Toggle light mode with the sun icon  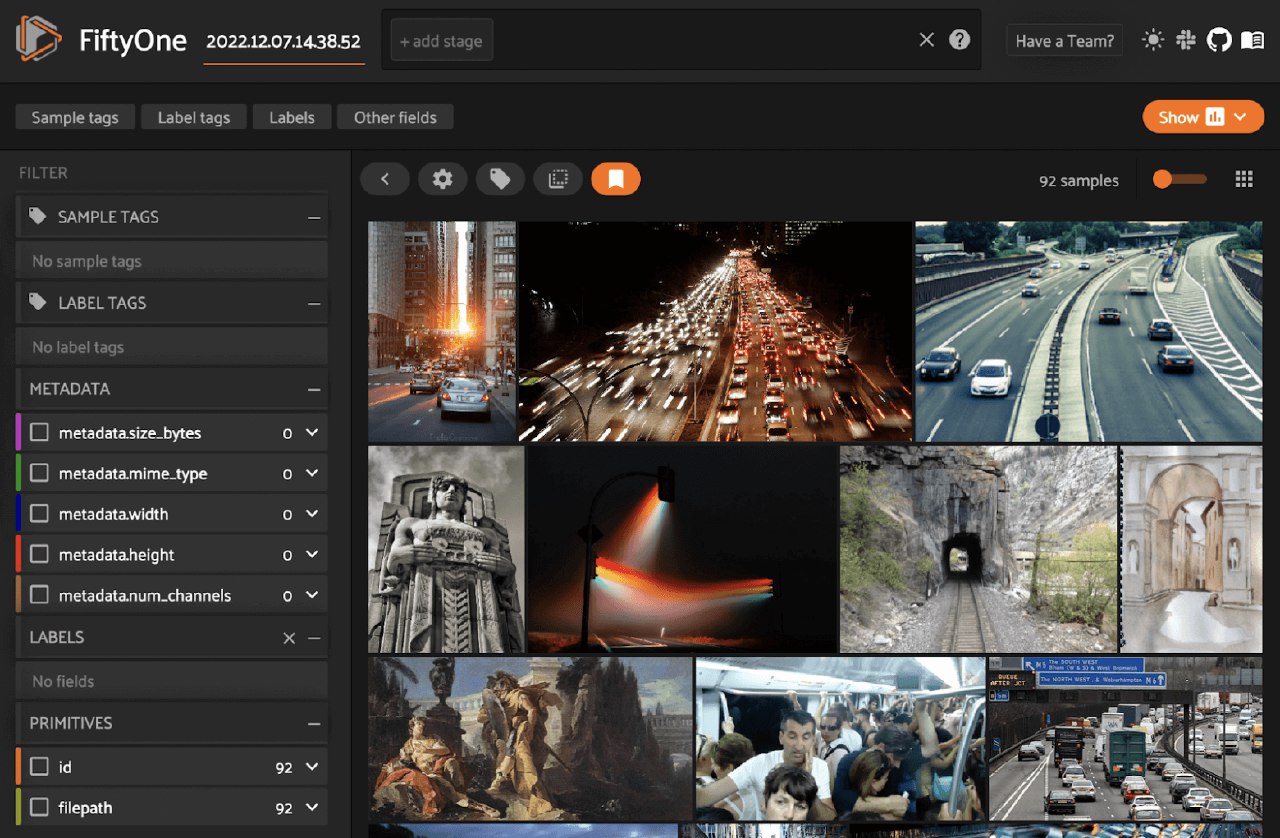[x=1153, y=40]
